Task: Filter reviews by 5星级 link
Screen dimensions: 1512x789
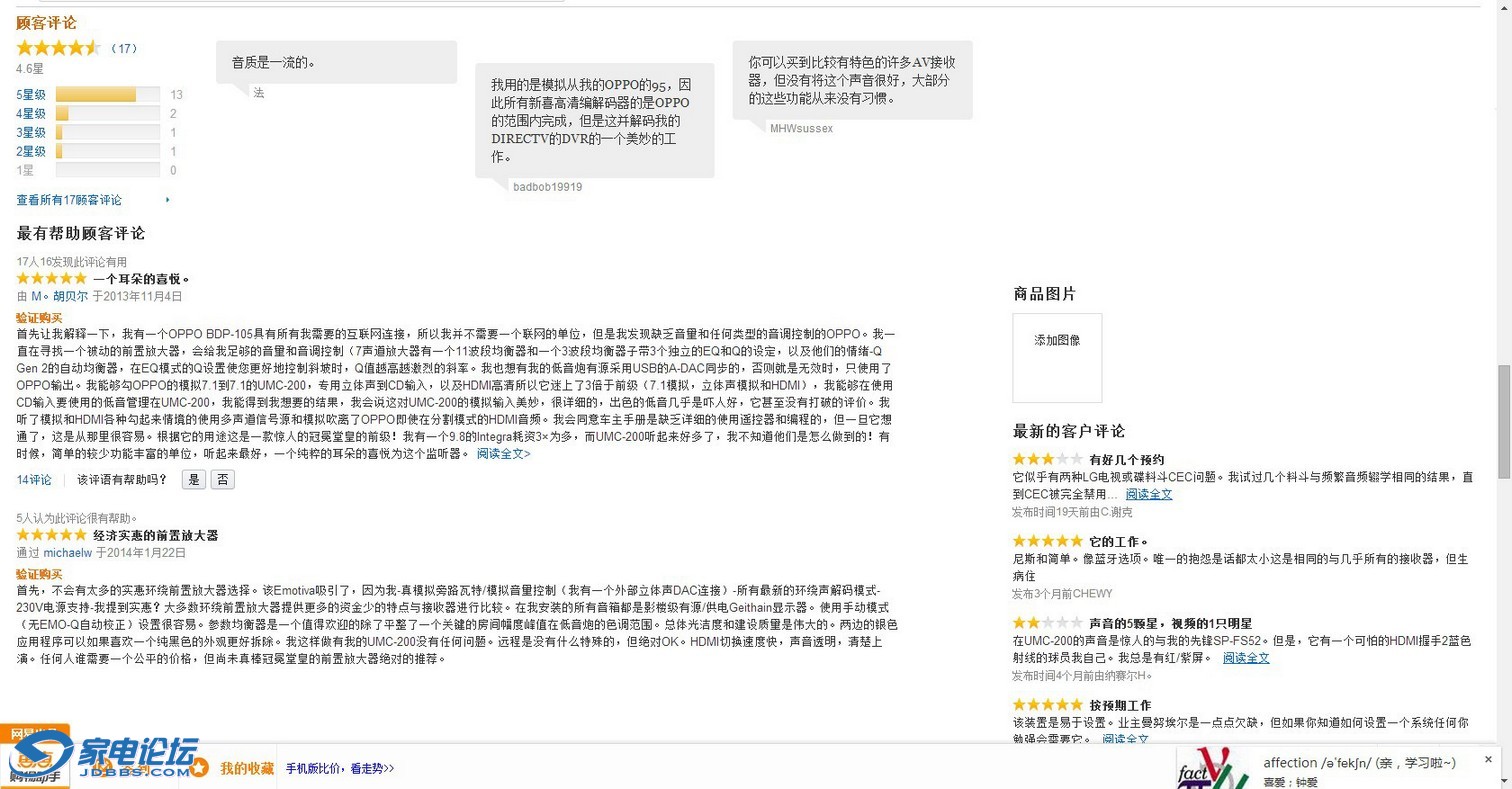Action: (x=31, y=95)
